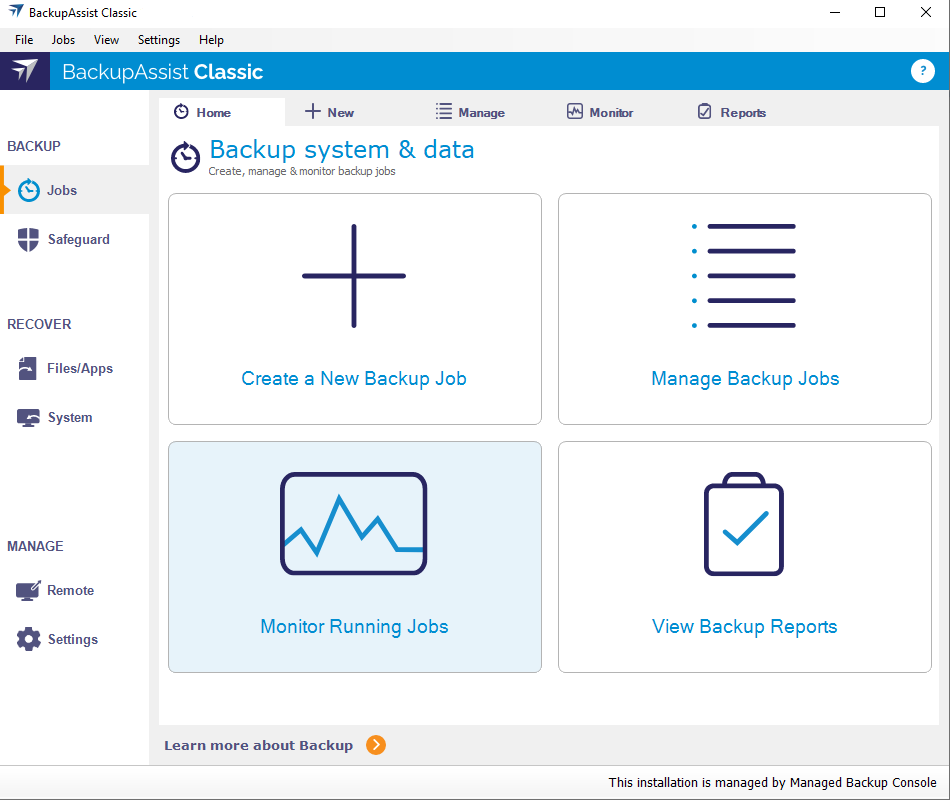The height and width of the screenshot is (800, 950).
Task: Select Files/Apps label under Recover
Action: tap(80, 368)
